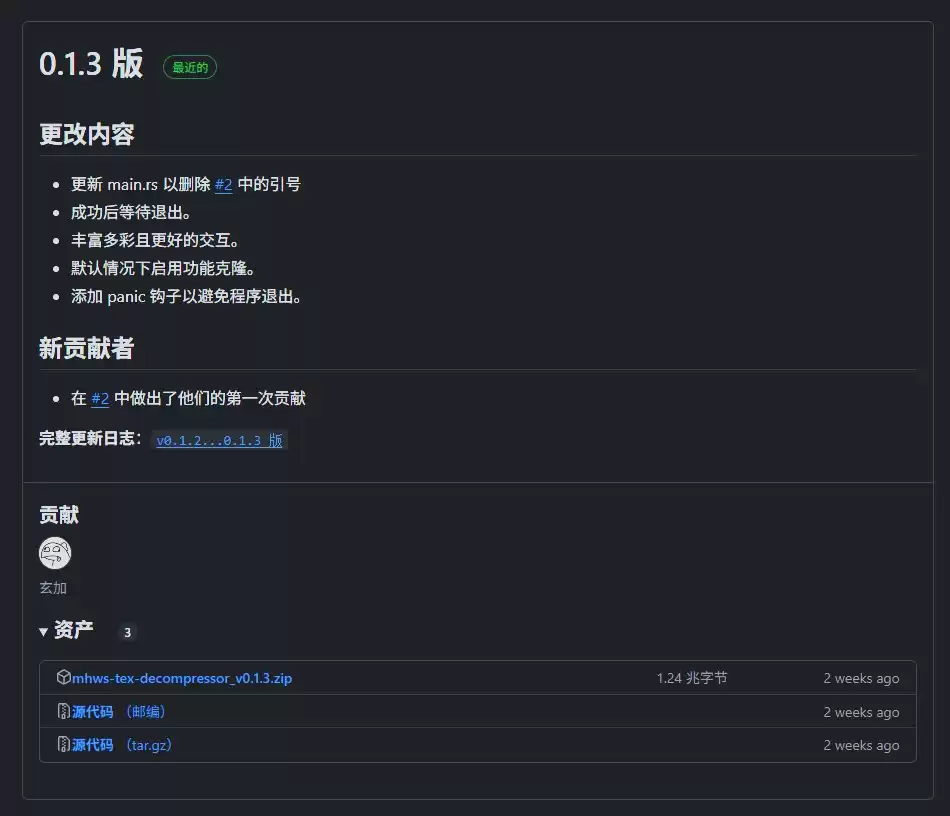Open the contributor 玄加's avatar
The height and width of the screenshot is (816, 950).
coord(54,553)
